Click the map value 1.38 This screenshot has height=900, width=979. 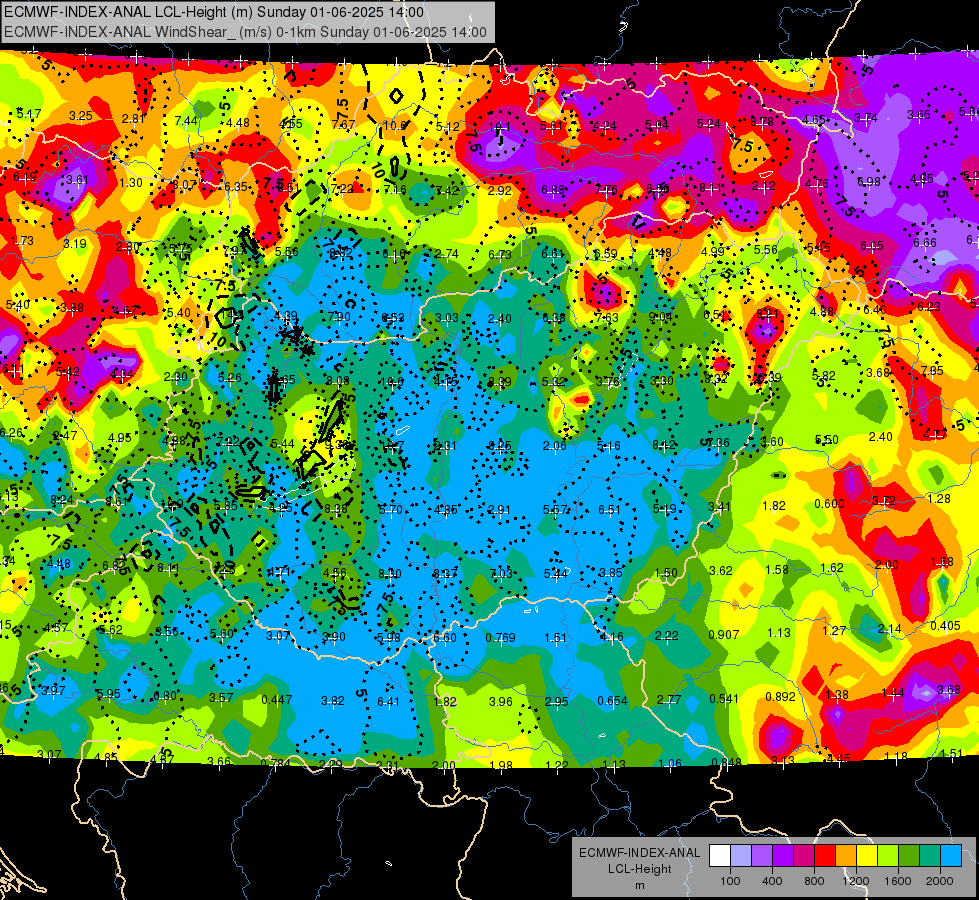coord(837,695)
